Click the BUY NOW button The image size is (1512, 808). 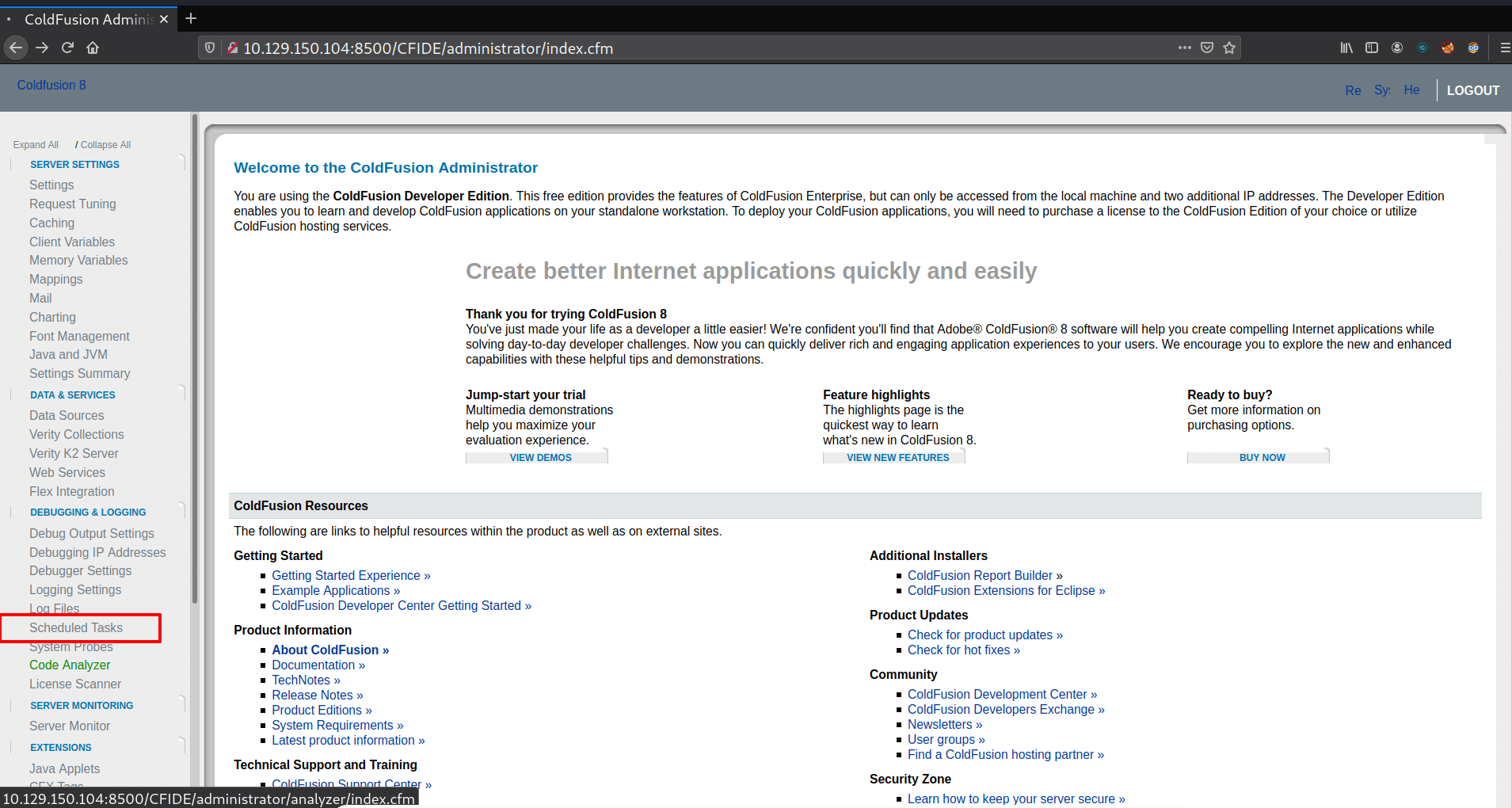pos(1259,457)
